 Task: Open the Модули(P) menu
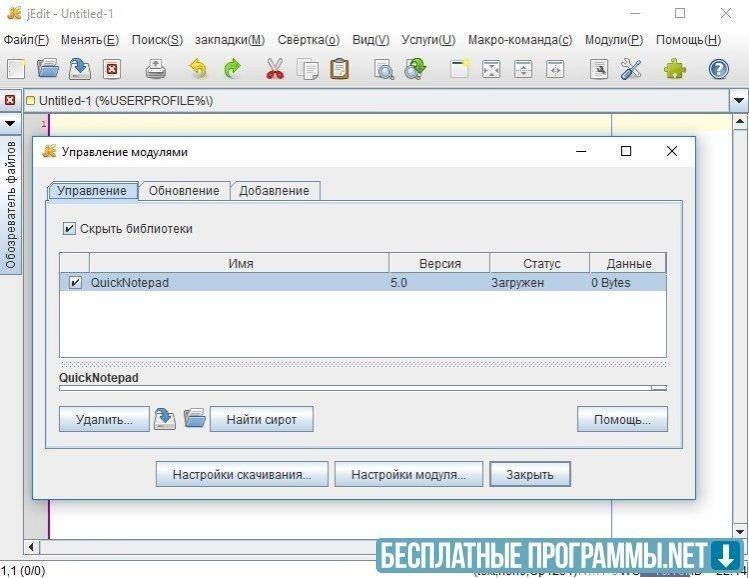click(613, 40)
